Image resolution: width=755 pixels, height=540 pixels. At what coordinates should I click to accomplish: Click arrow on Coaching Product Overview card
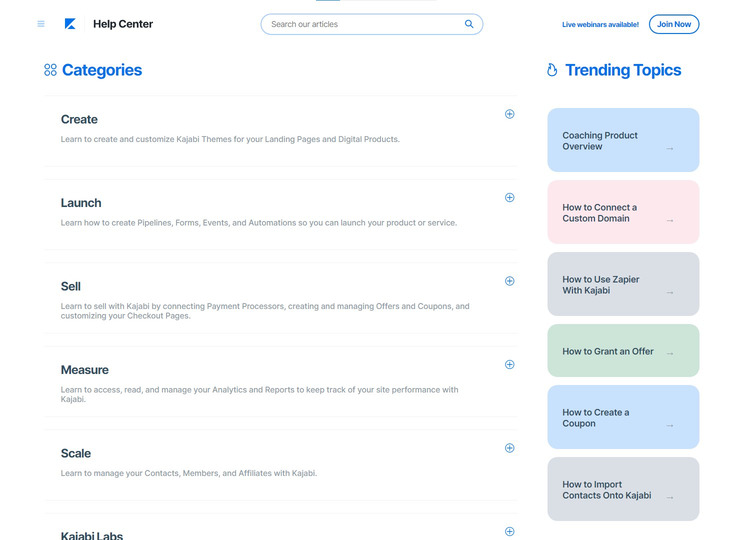click(x=670, y=149)
